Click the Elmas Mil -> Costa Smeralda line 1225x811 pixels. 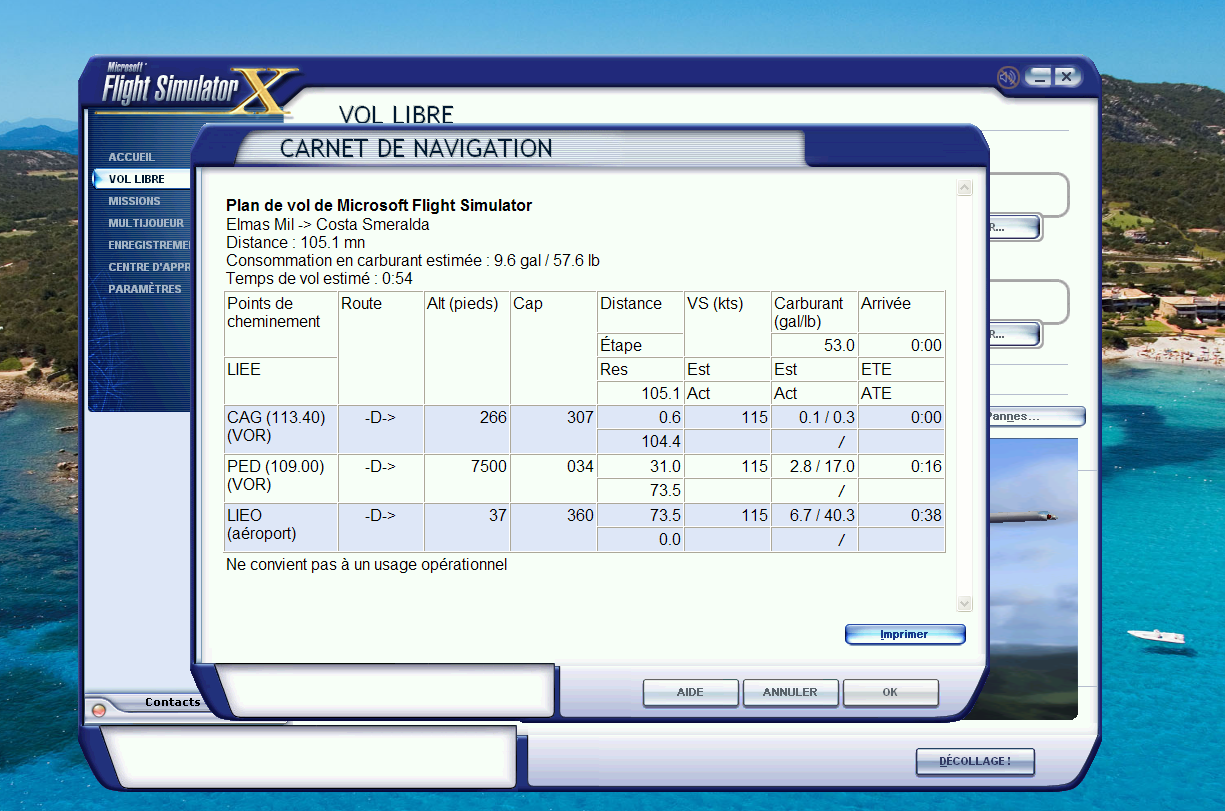click(328, 224)
